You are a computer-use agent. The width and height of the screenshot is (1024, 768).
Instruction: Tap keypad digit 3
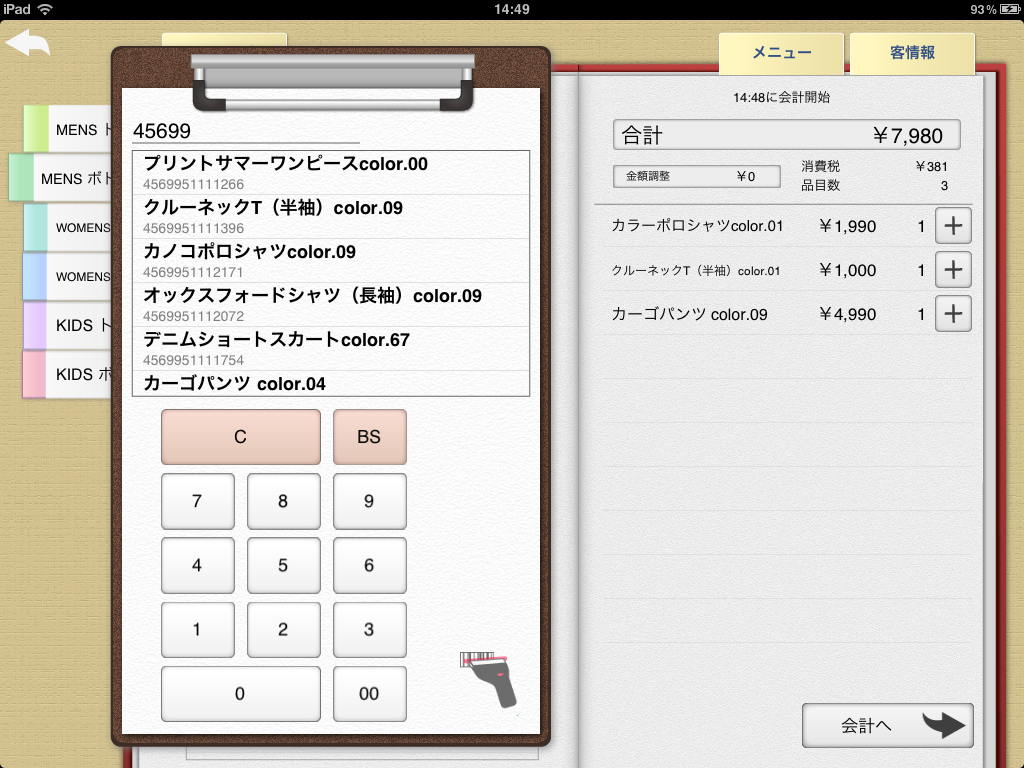click(370, 630)
